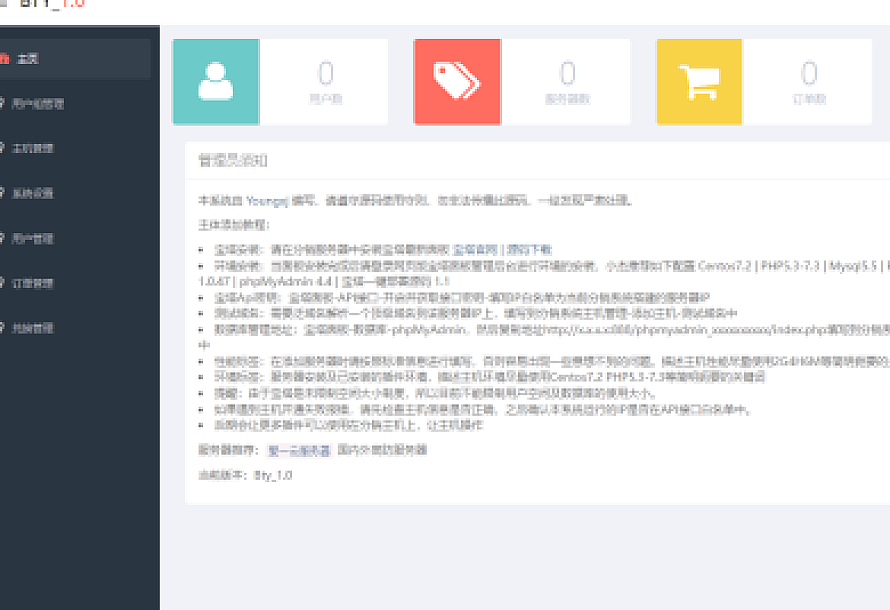890x610 pixels.
Task: Click the 用户数 count value
Action: pos(325,74)
